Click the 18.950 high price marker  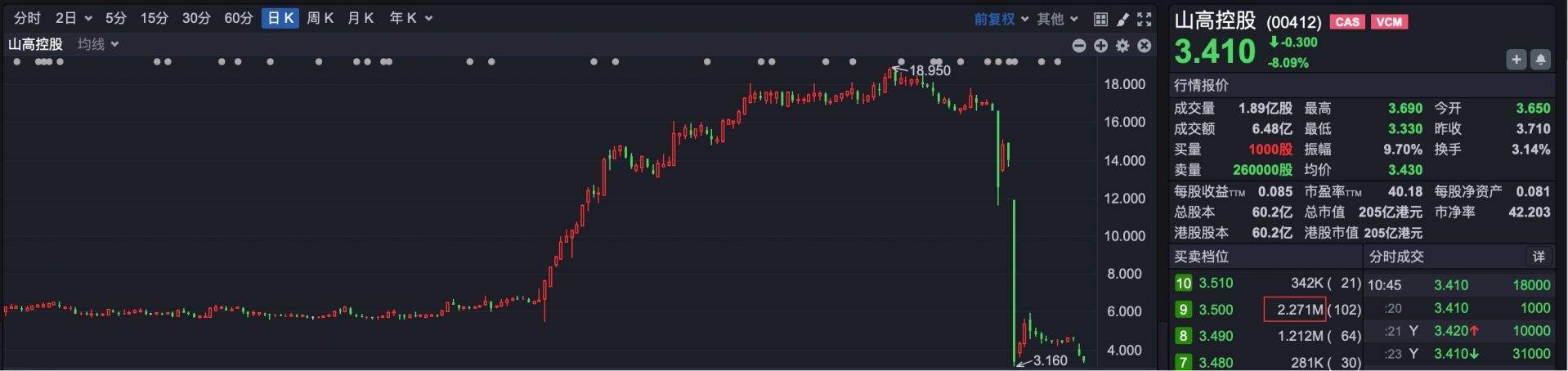930,71
